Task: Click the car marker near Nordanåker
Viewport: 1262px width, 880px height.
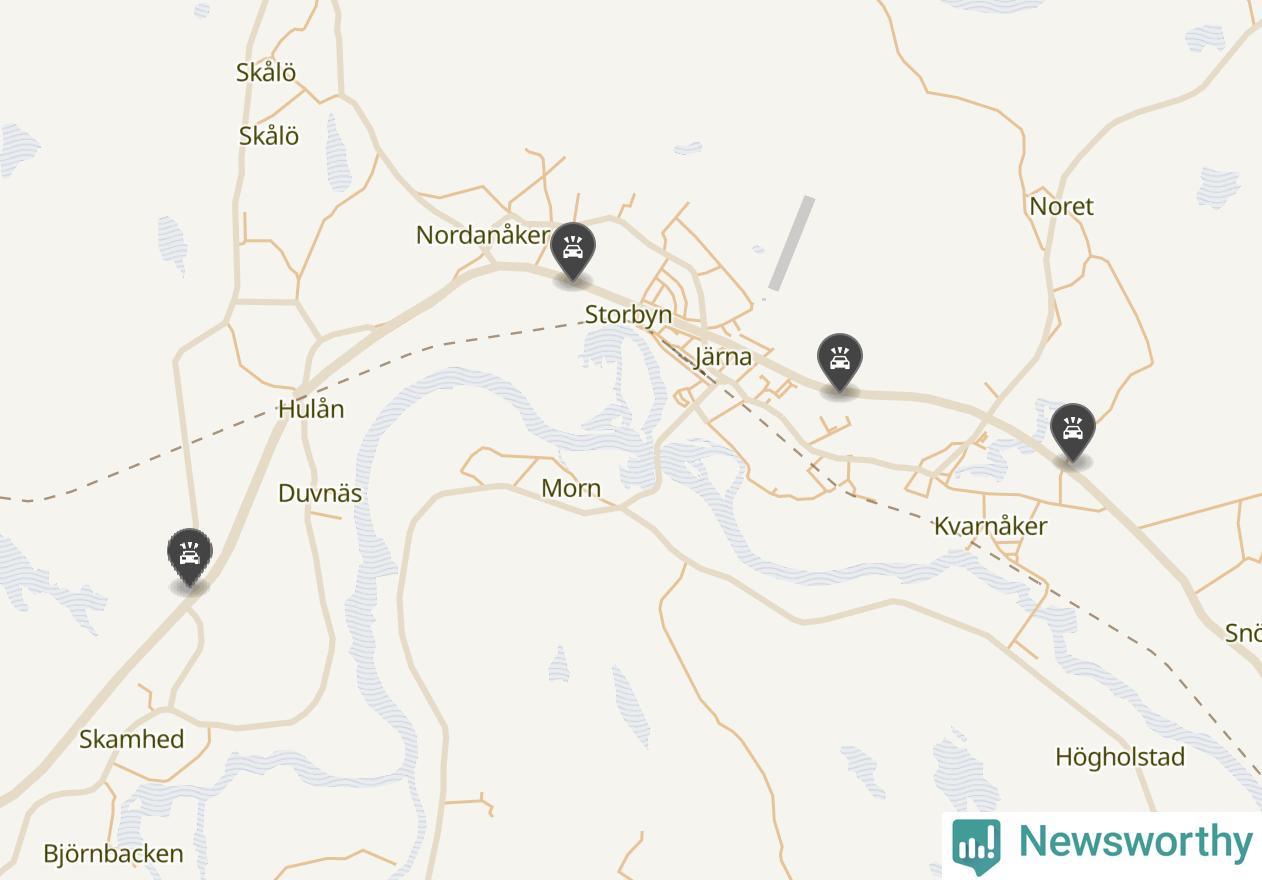Action: pos(572,251)
